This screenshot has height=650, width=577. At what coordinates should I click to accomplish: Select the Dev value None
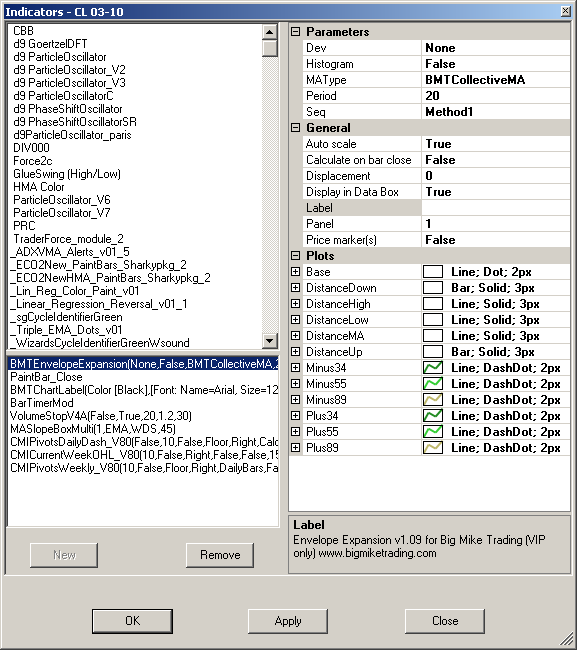(x=496, y=48)
